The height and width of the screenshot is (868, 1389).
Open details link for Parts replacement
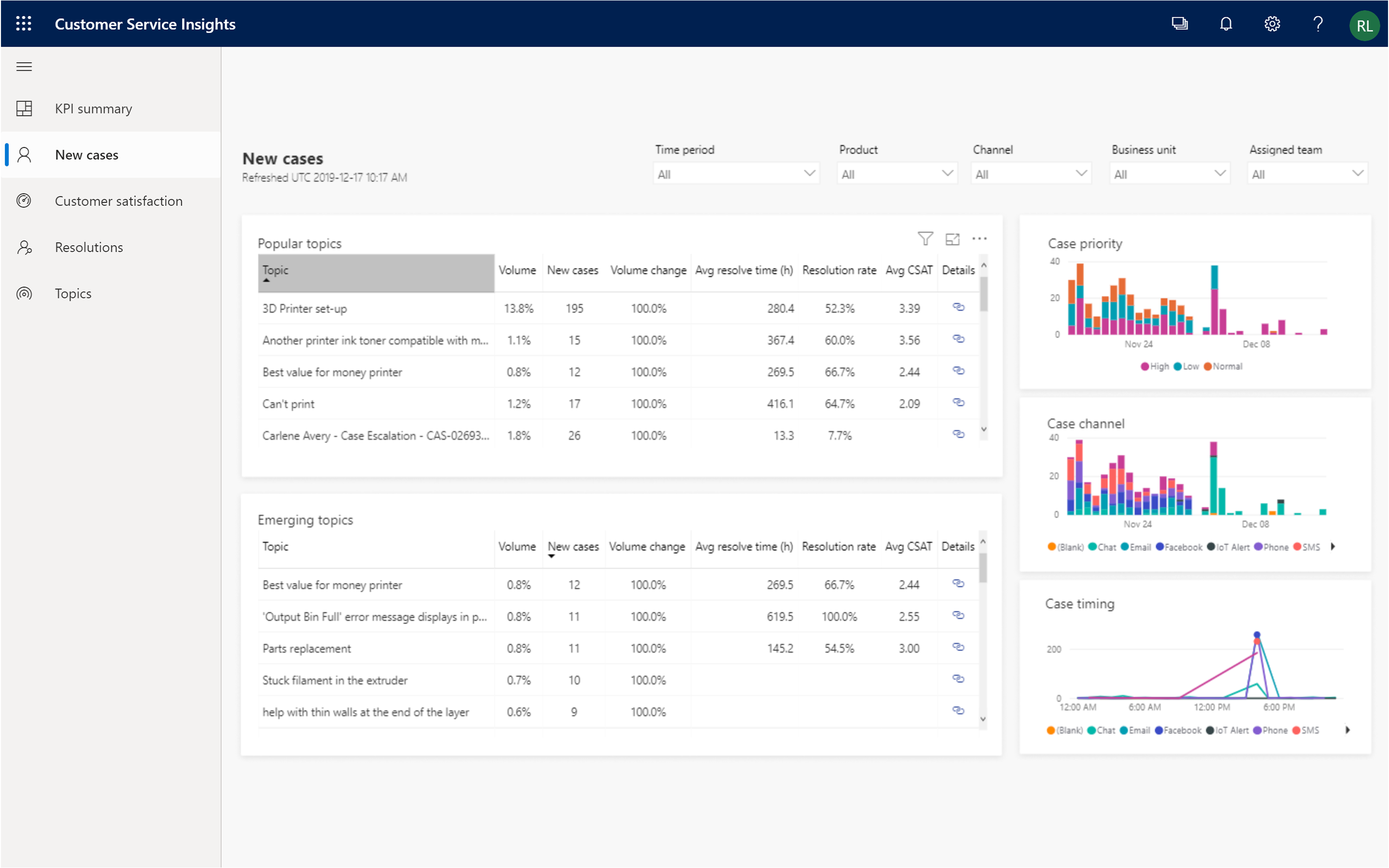click(x=958, y=647)
